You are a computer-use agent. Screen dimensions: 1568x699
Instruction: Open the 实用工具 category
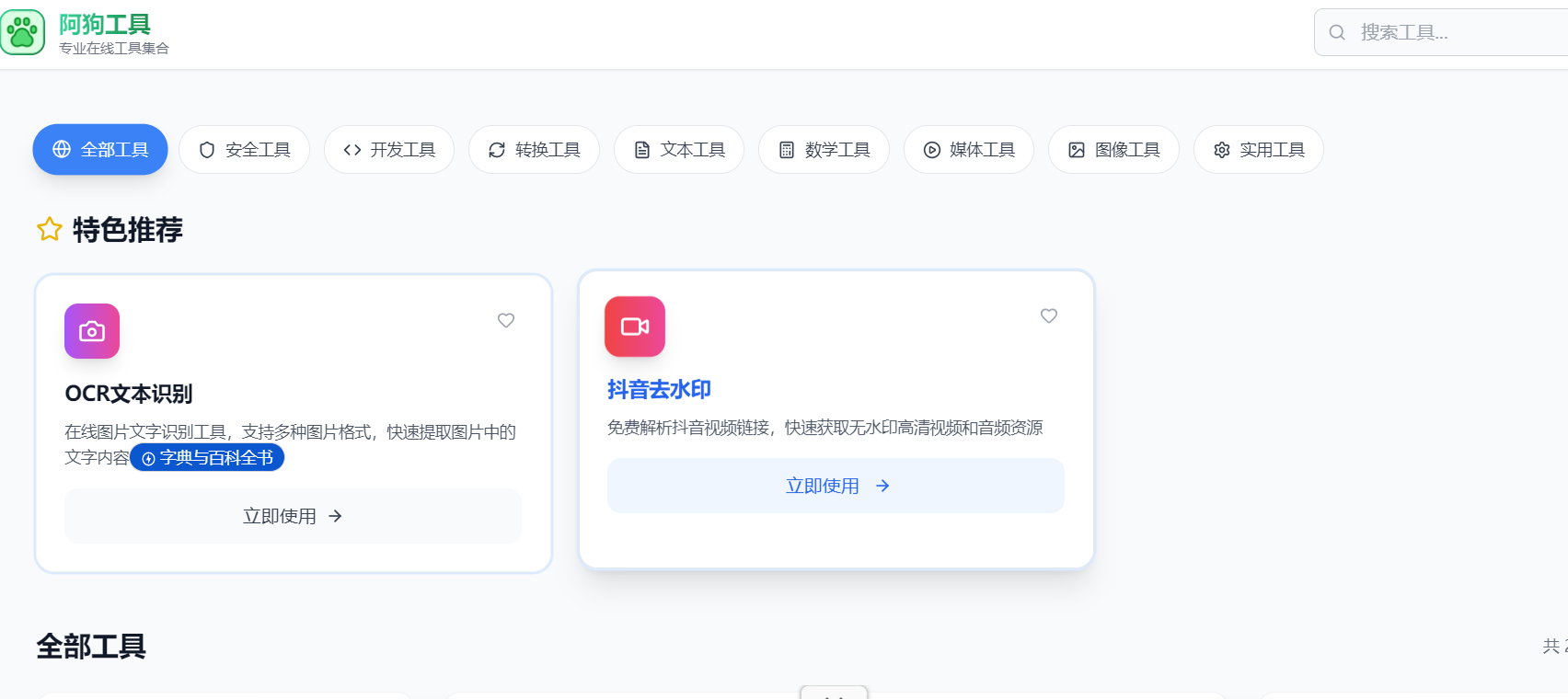(1259, 150)
